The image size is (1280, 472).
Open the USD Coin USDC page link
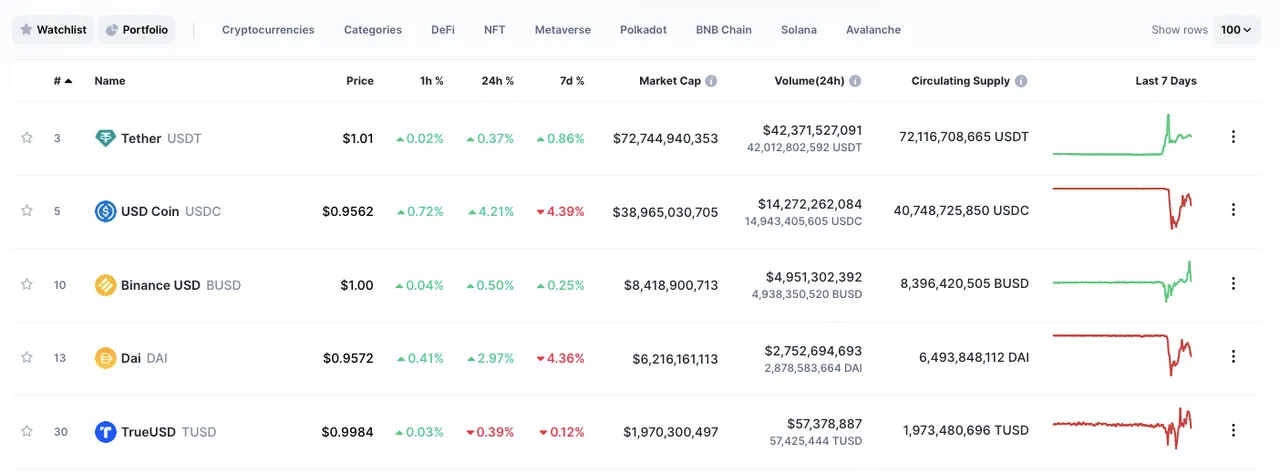click(158, 211)
